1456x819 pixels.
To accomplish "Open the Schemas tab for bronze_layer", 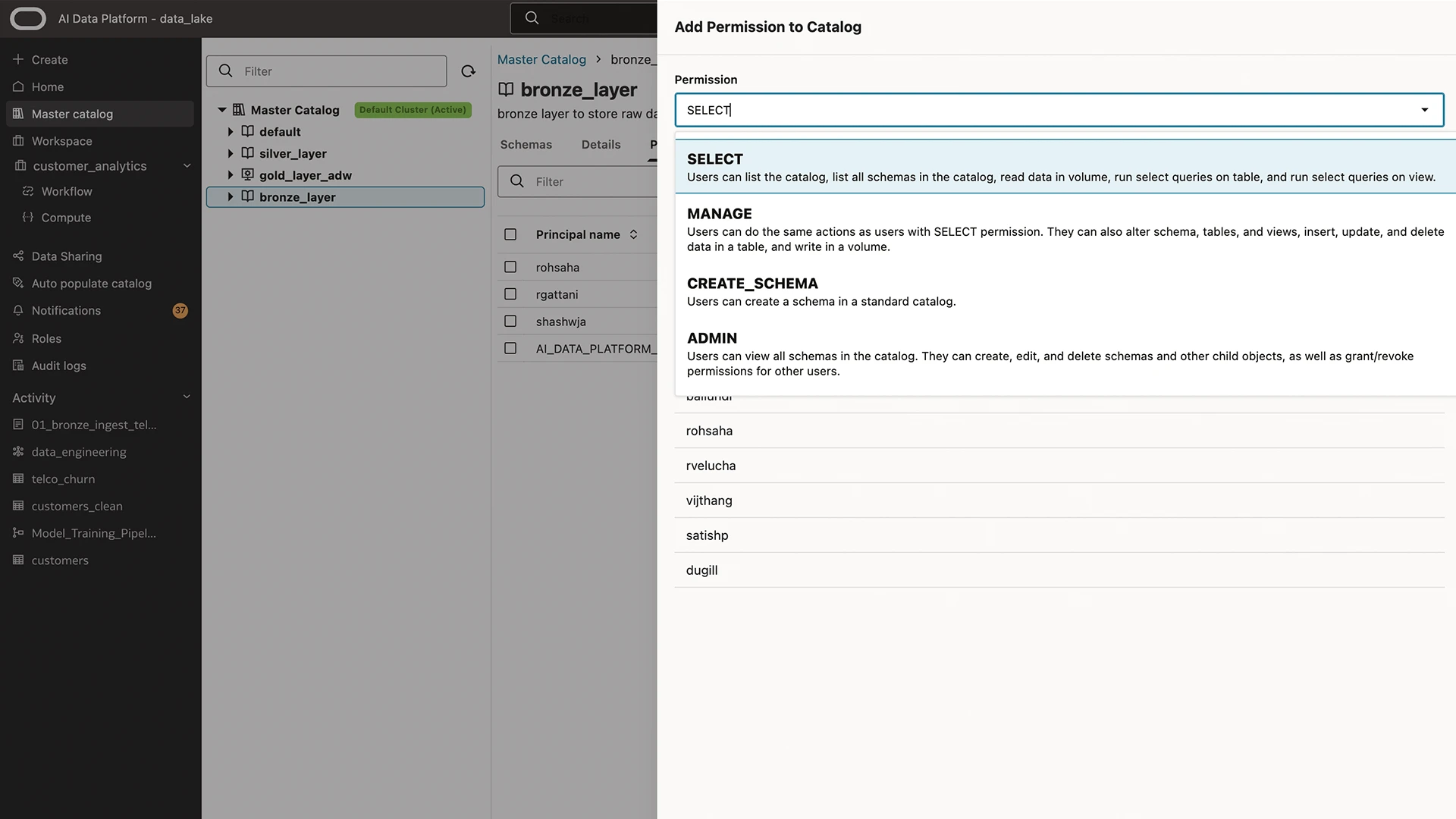I will click(x=526, y=144).
